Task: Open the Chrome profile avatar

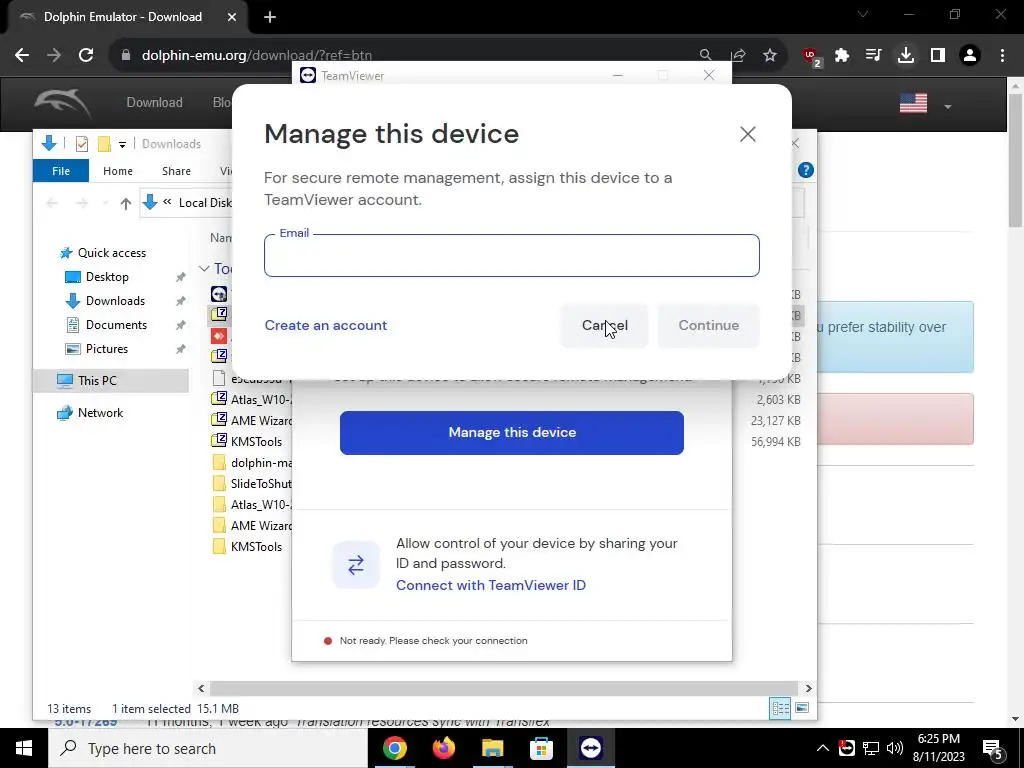Action: (970, 56)
